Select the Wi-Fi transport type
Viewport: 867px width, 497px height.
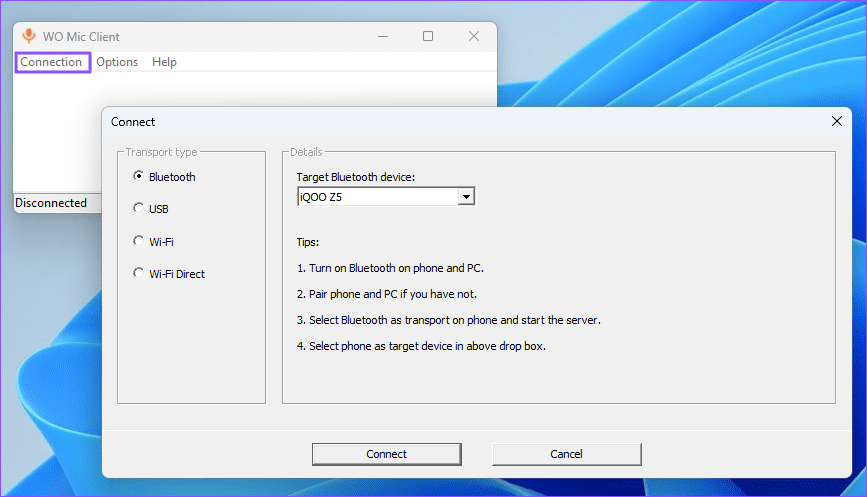153,242
